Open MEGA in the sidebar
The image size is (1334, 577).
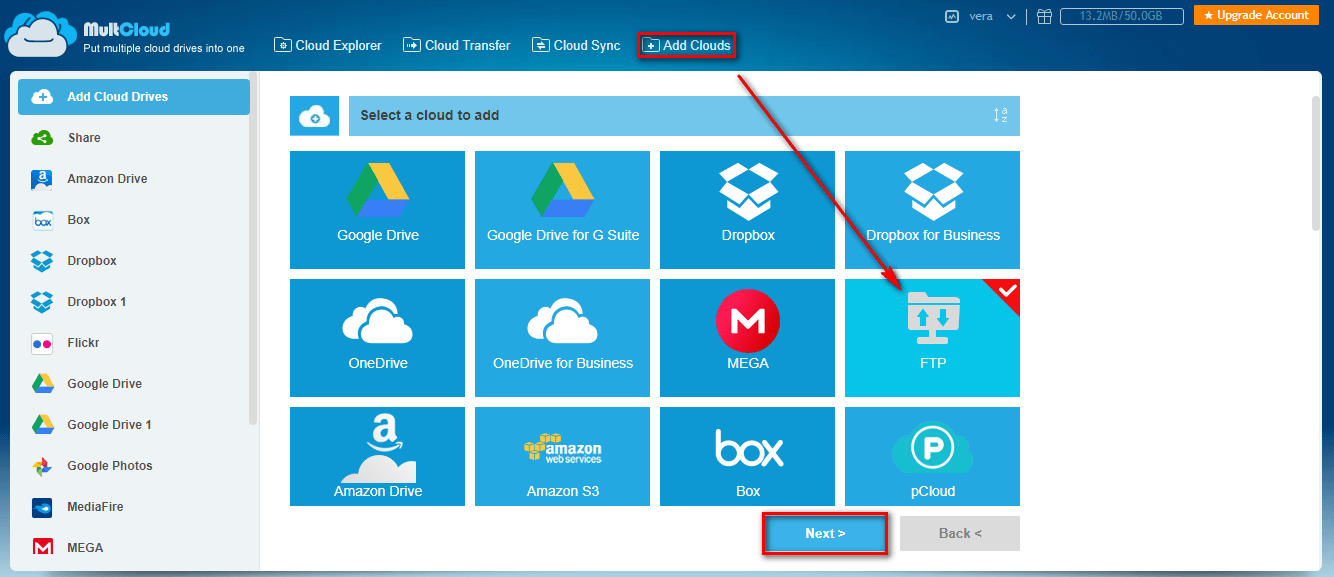(134, 548)
